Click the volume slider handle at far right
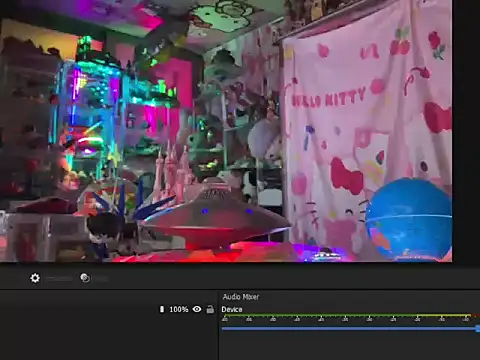480x360 pixels. tap(478, 329)
